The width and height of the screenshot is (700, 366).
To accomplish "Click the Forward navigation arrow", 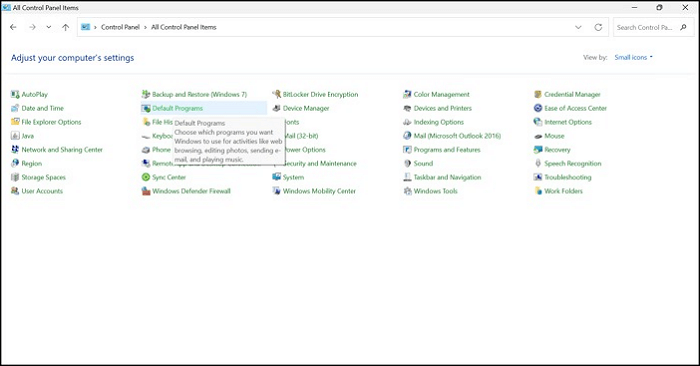I will [32, 27].
